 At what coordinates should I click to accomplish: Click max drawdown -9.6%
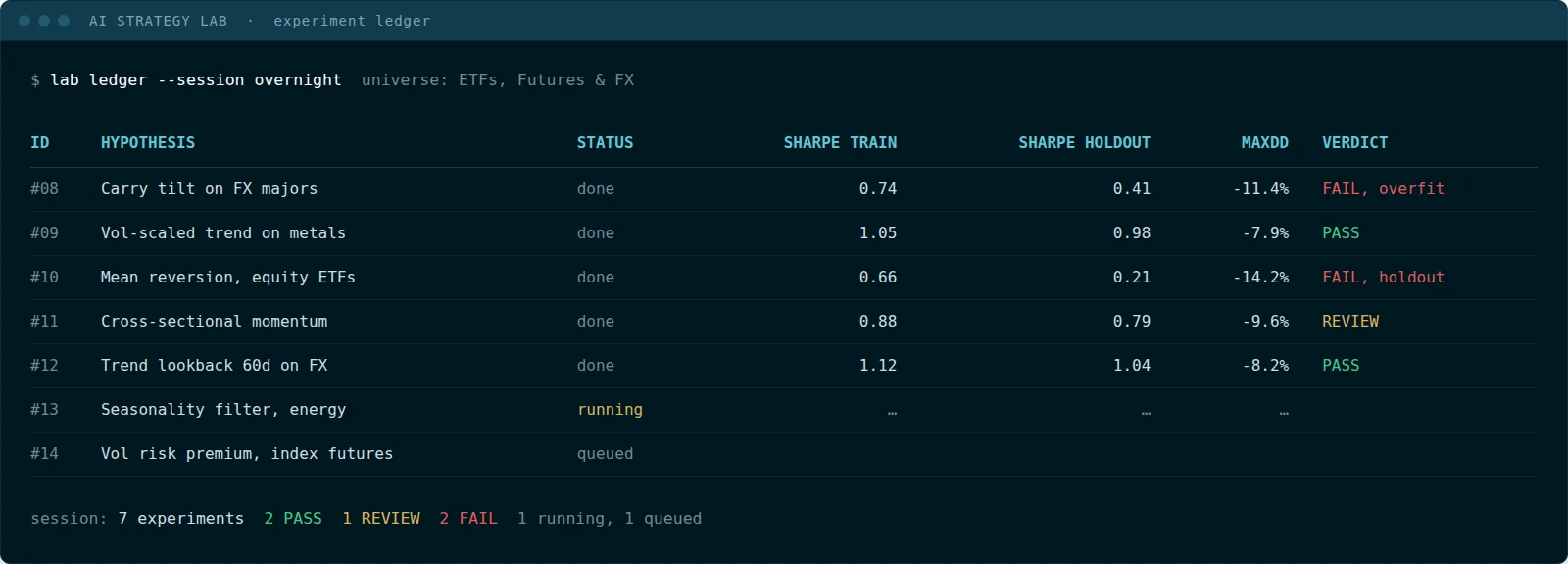click(1266, 322)
